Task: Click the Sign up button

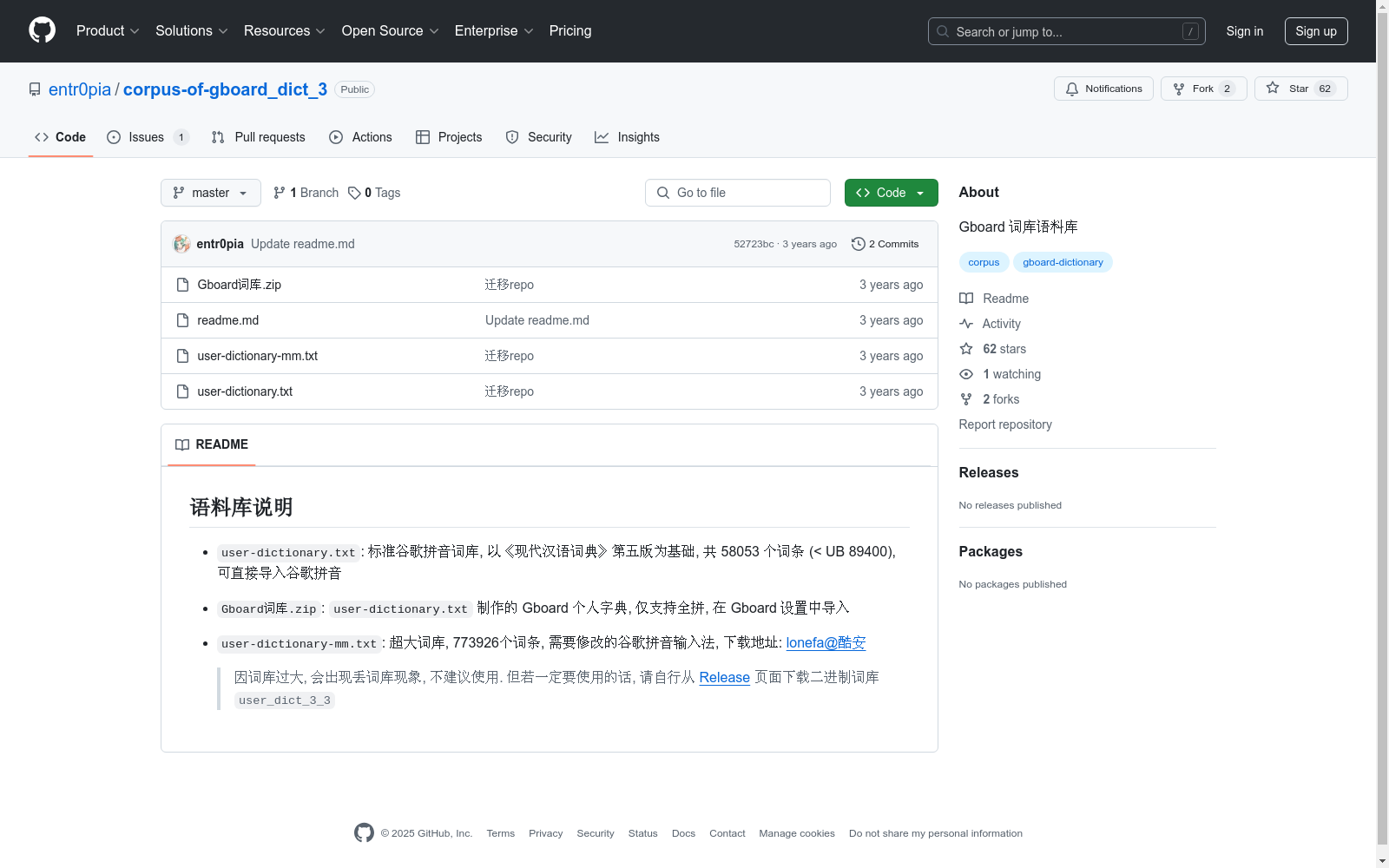Action: pos(1316,31)
